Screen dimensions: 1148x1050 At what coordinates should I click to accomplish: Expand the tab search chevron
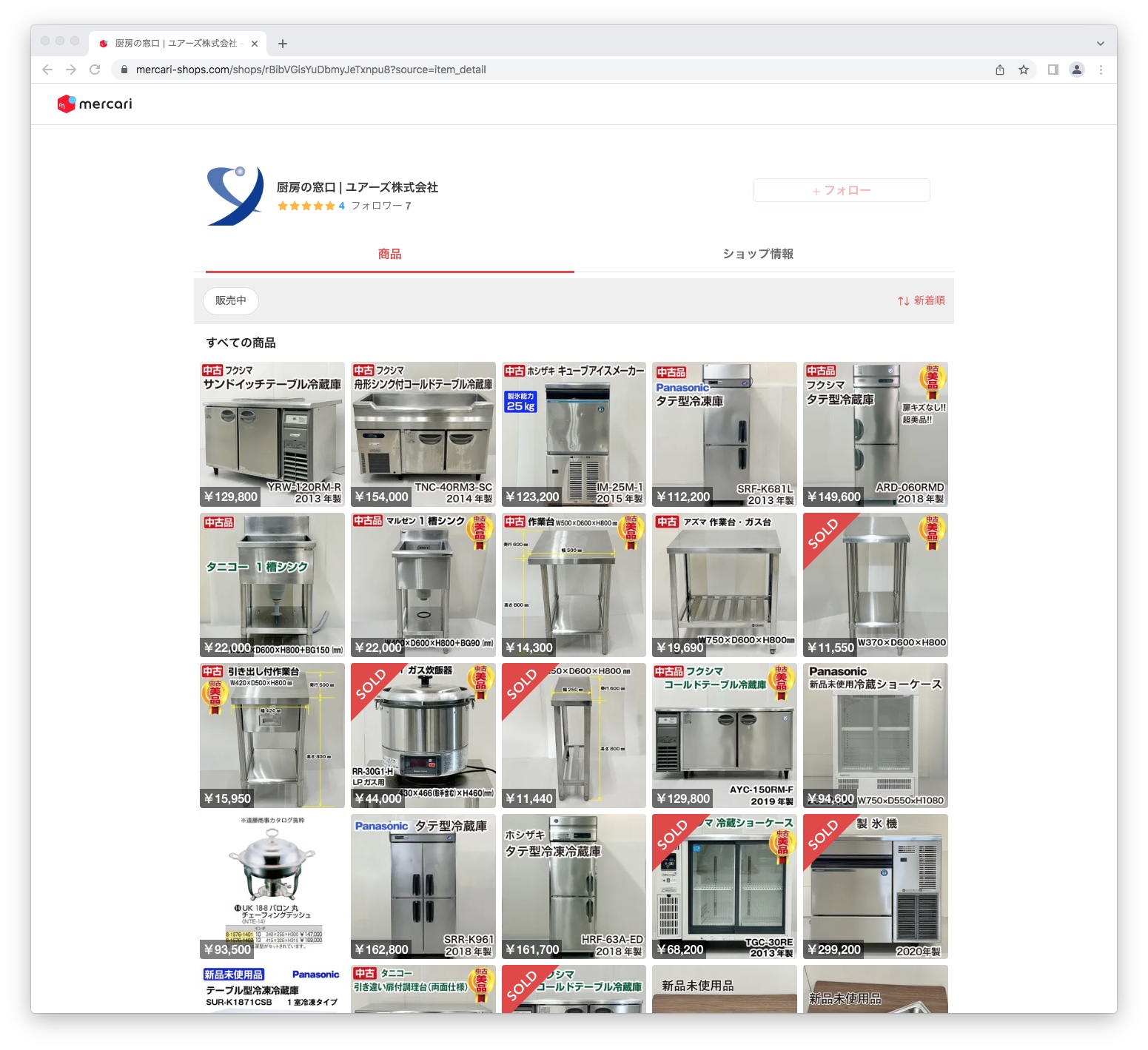click(x=1101, y=44)
